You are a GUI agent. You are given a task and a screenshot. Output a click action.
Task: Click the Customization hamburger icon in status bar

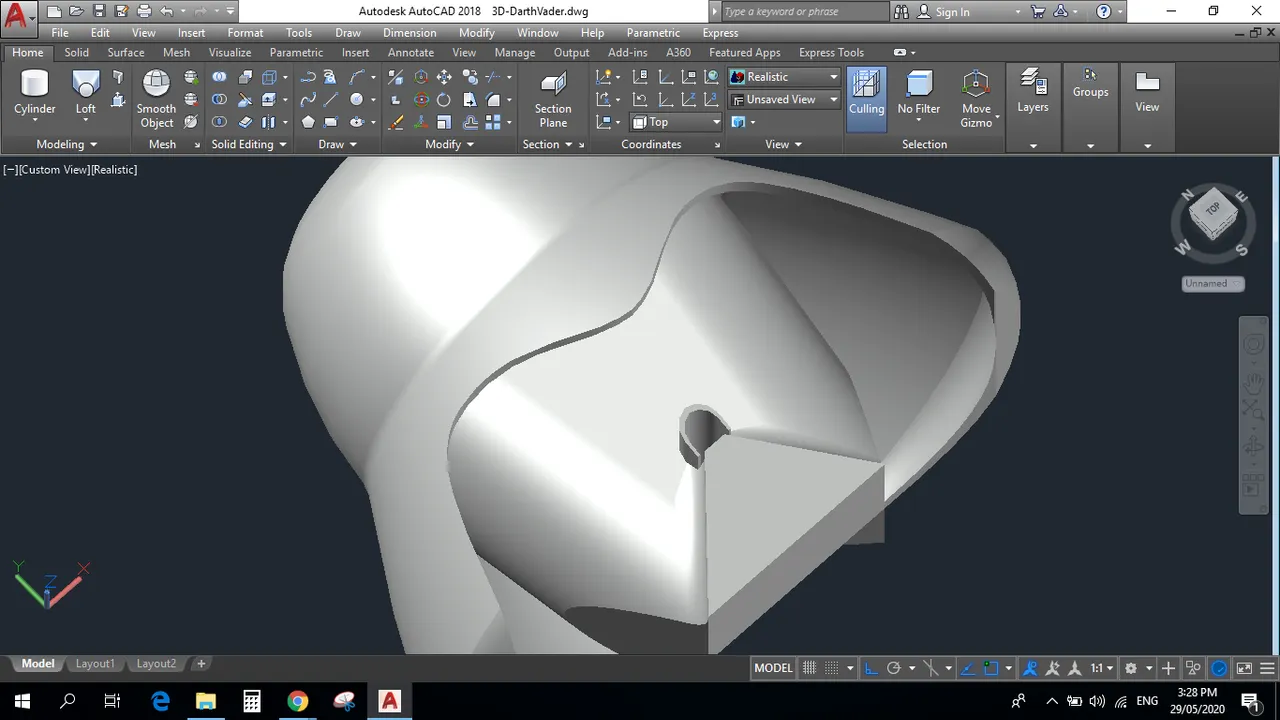pyautogui.click(x=1268, y=668)
